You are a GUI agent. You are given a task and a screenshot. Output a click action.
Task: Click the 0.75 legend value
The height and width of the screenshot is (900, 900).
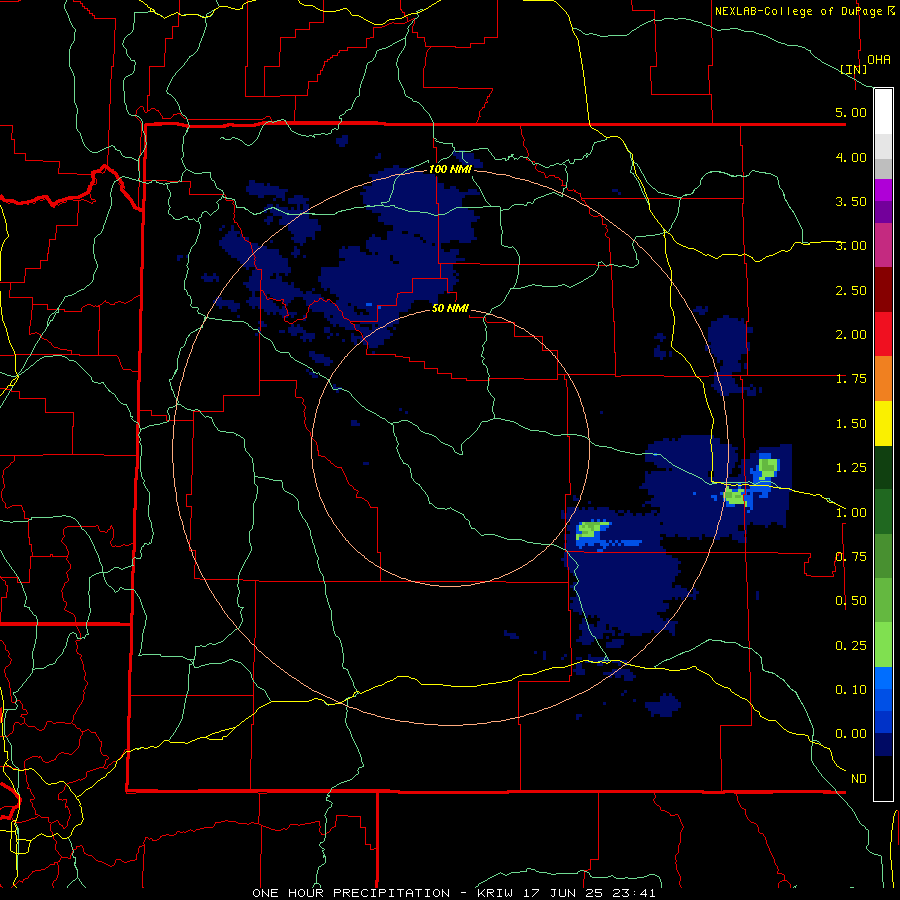[x=851, y=557]
